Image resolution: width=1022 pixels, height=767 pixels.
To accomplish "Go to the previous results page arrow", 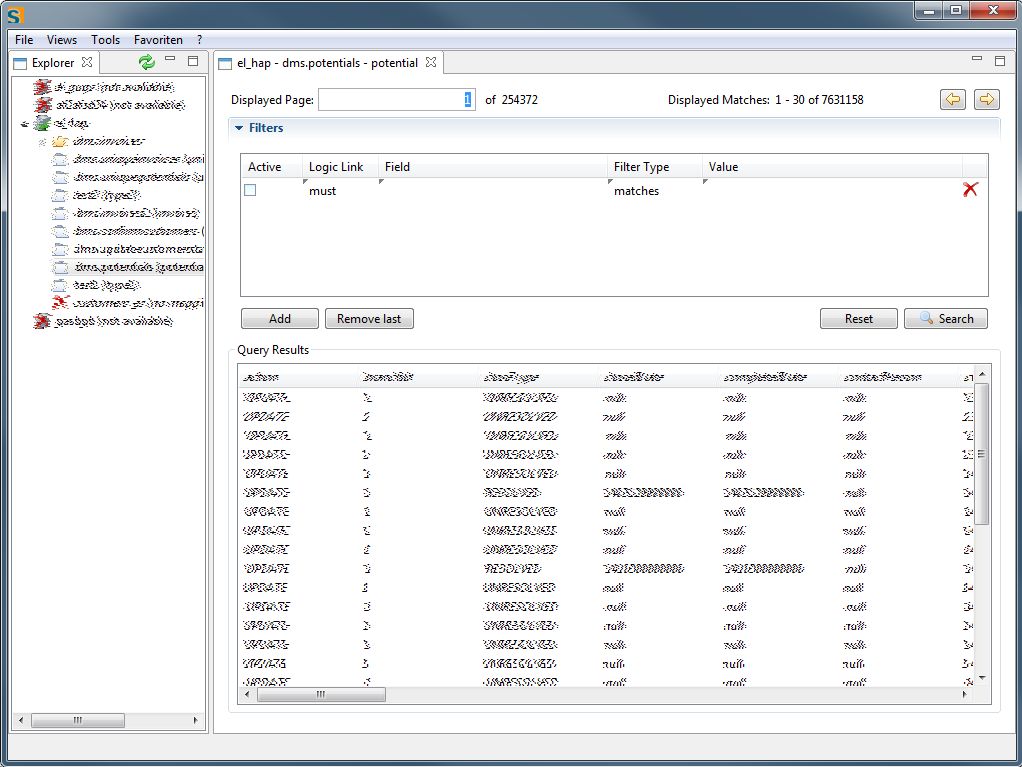I will tap(953, 100).
